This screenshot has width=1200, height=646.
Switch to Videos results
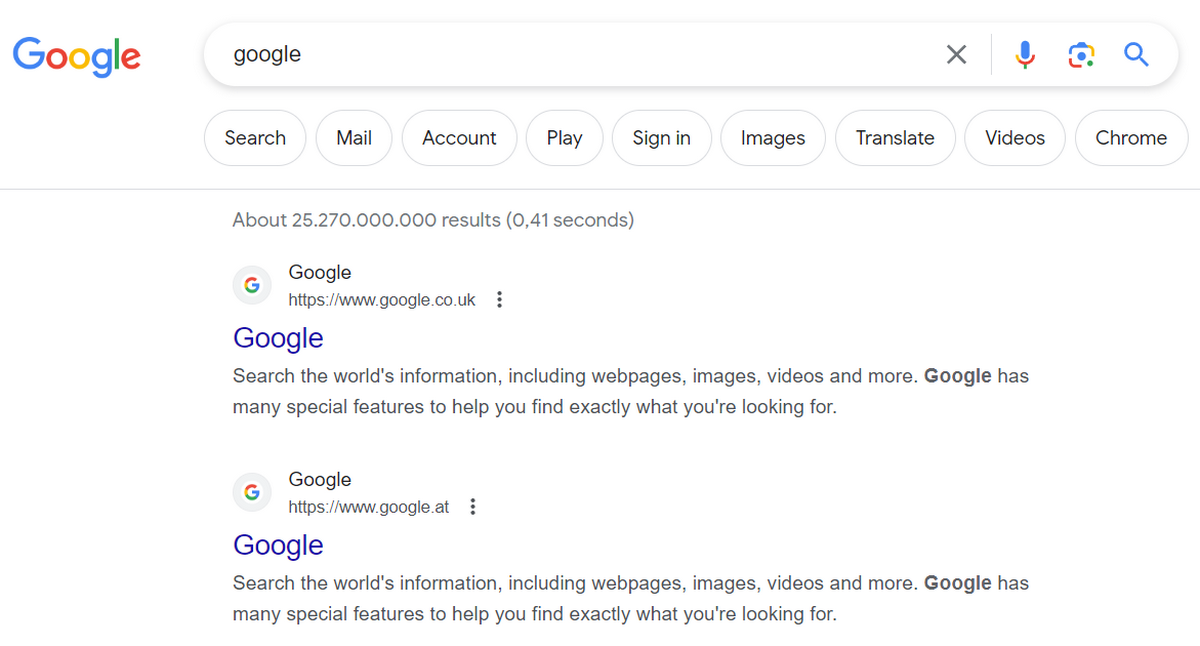tap(1014, 138)
